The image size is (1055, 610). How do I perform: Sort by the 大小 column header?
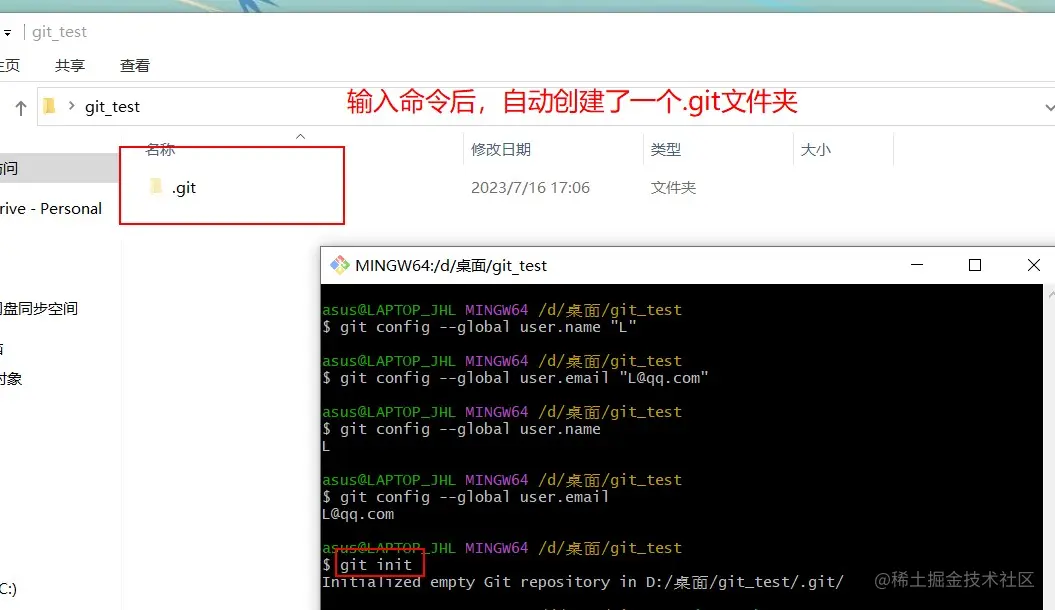[x=815, y=149]
